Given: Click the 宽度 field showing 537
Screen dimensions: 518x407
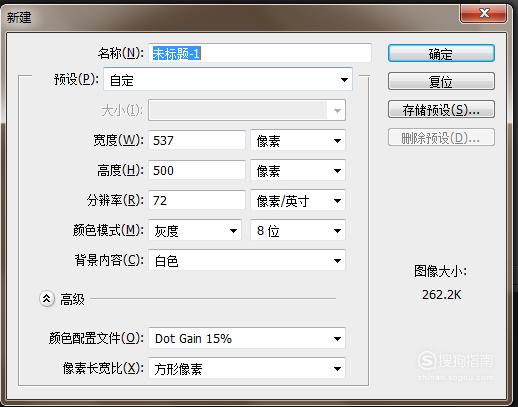Looking at the screenshot, I should click(x=197, y=140).
